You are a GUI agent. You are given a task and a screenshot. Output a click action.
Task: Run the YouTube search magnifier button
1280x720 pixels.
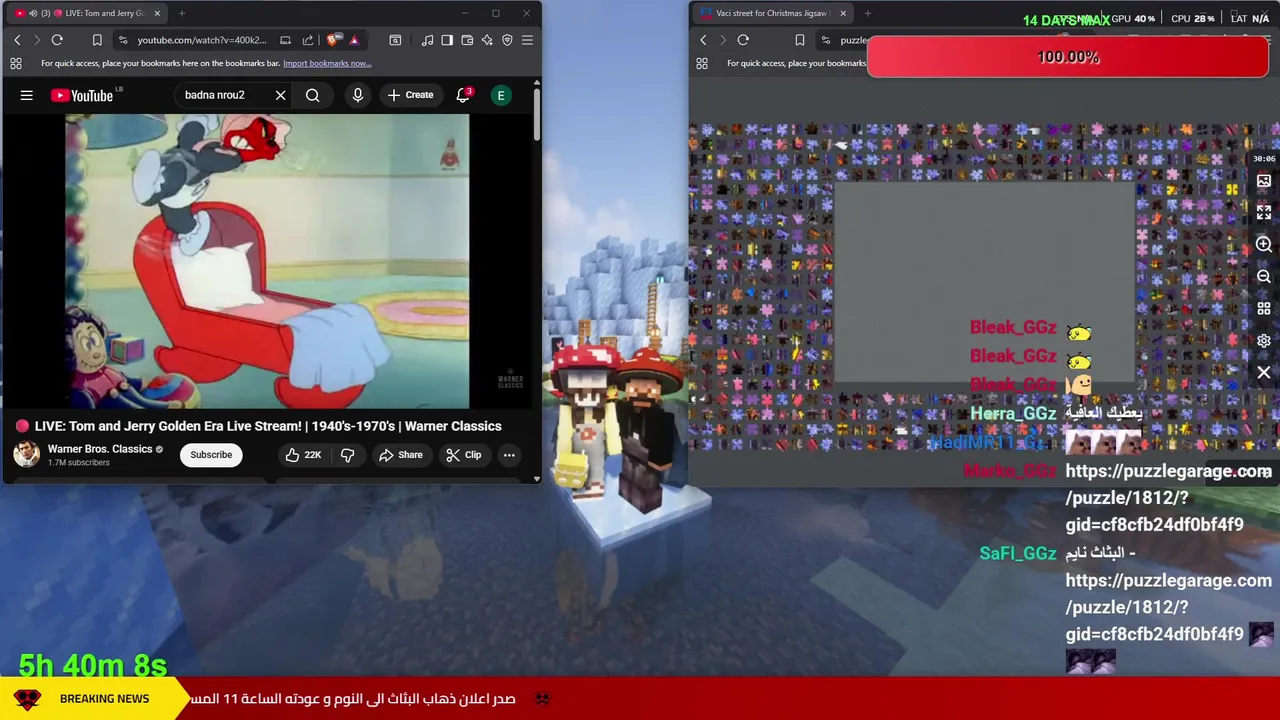pyautogui.click(x=313, y=95)
